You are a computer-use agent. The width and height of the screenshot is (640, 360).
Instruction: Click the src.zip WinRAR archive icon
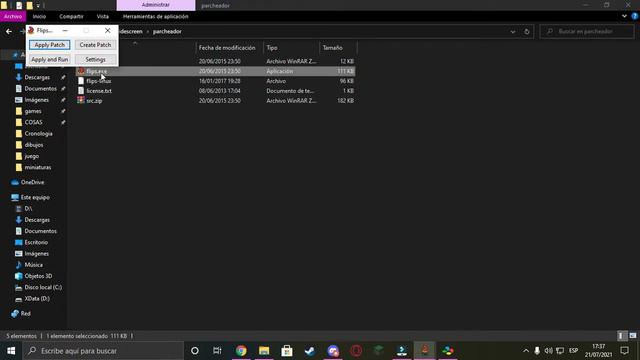[81, 100]
